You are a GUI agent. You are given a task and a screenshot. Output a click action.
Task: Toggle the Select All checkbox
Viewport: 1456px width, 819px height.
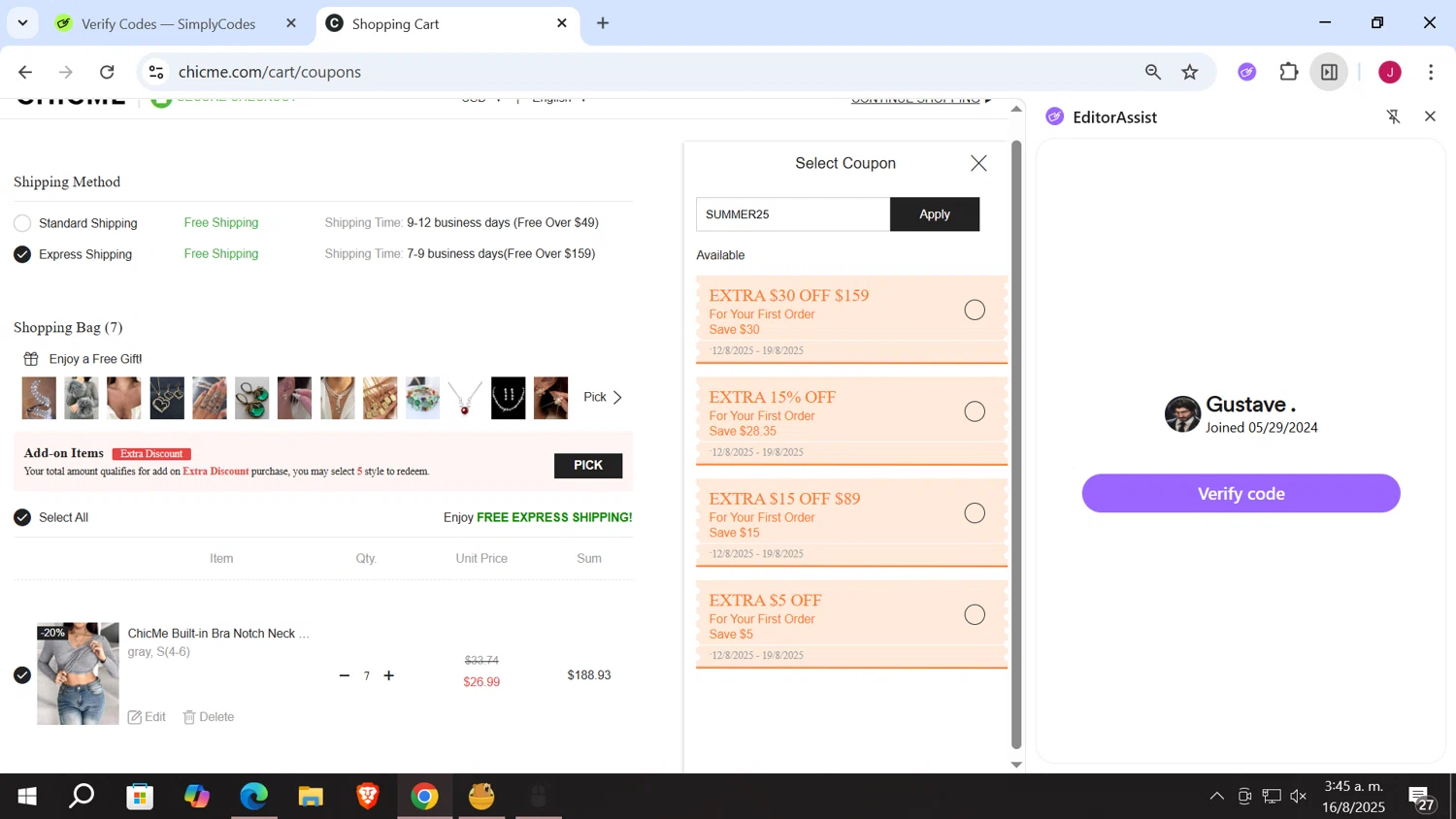[22, 517]
